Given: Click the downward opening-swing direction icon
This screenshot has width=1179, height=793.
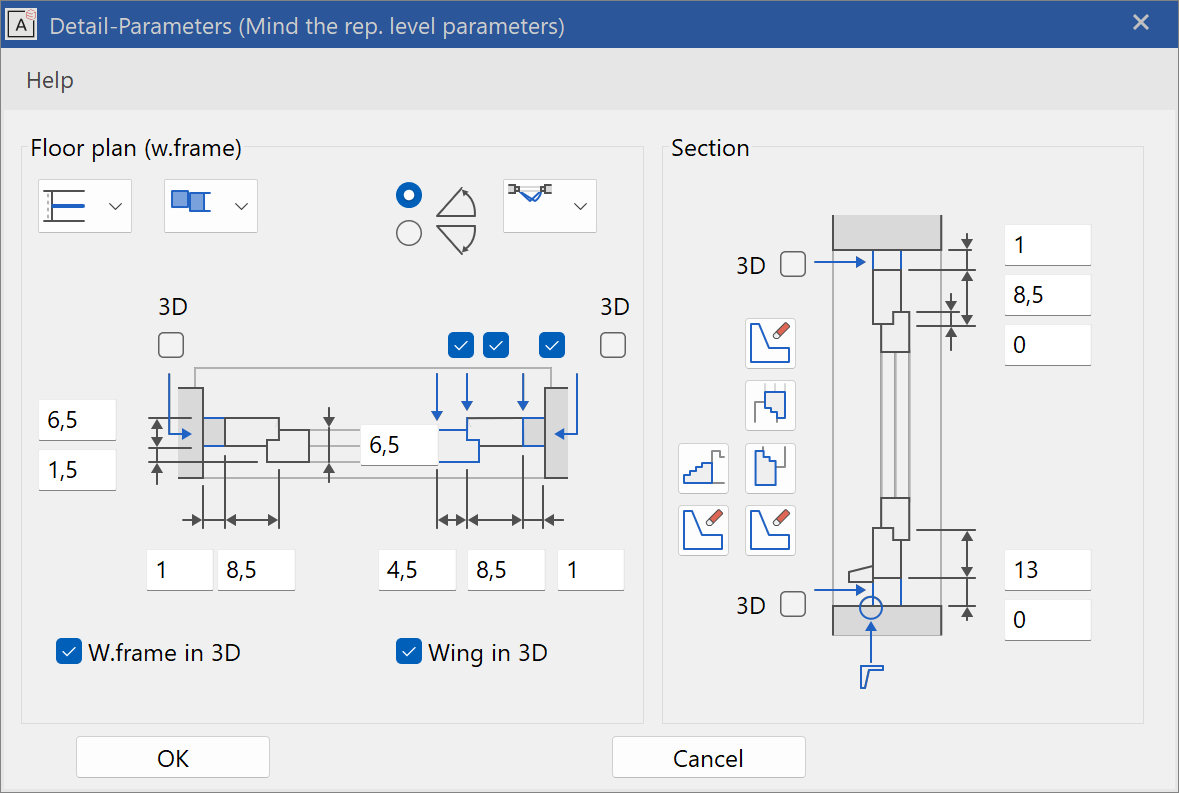Looking at the screenshot, I should tap(456, 239).
